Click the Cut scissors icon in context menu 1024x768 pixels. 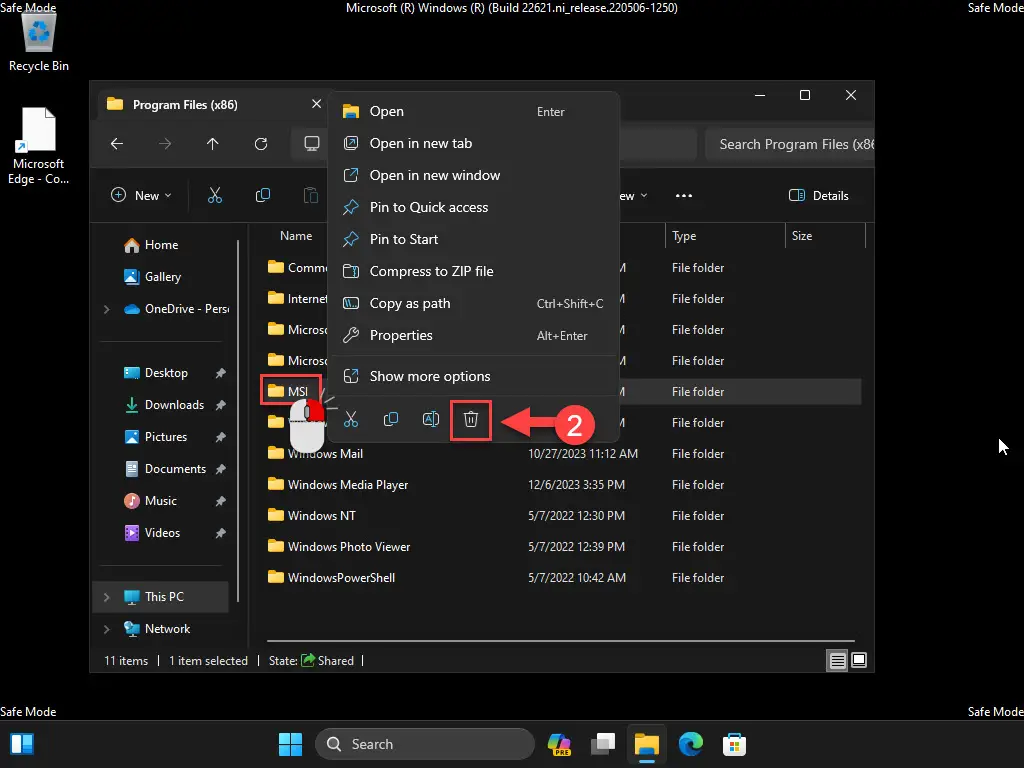351,420
